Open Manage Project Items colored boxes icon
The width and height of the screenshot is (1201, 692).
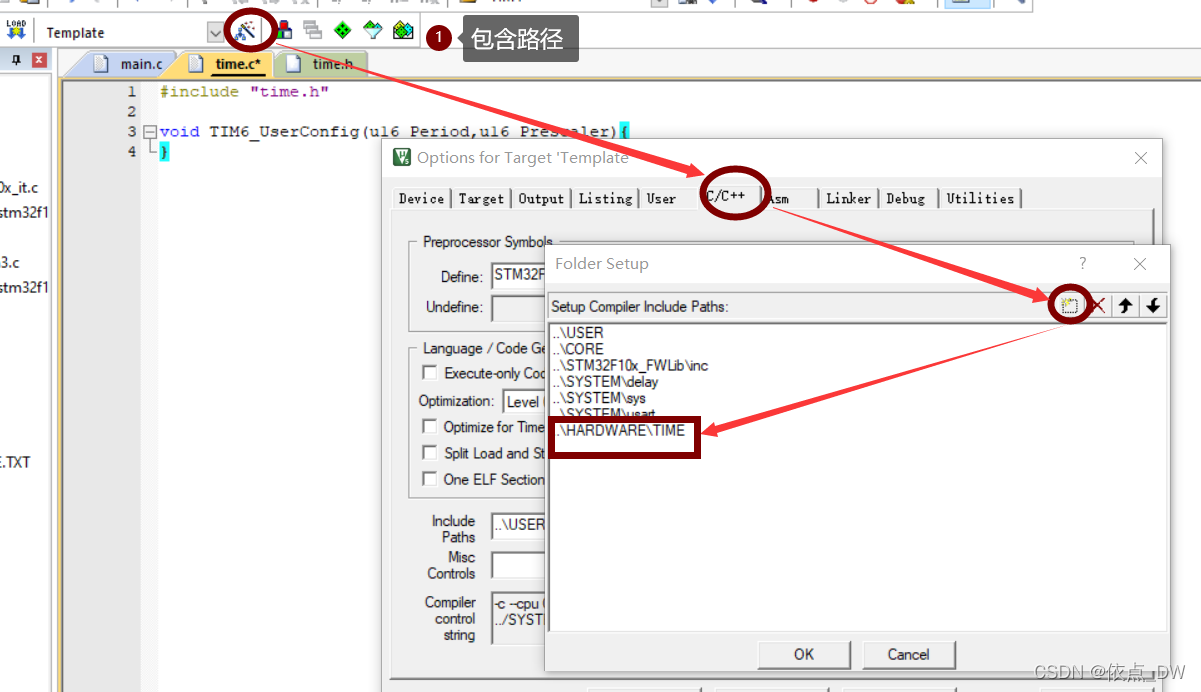284,31
